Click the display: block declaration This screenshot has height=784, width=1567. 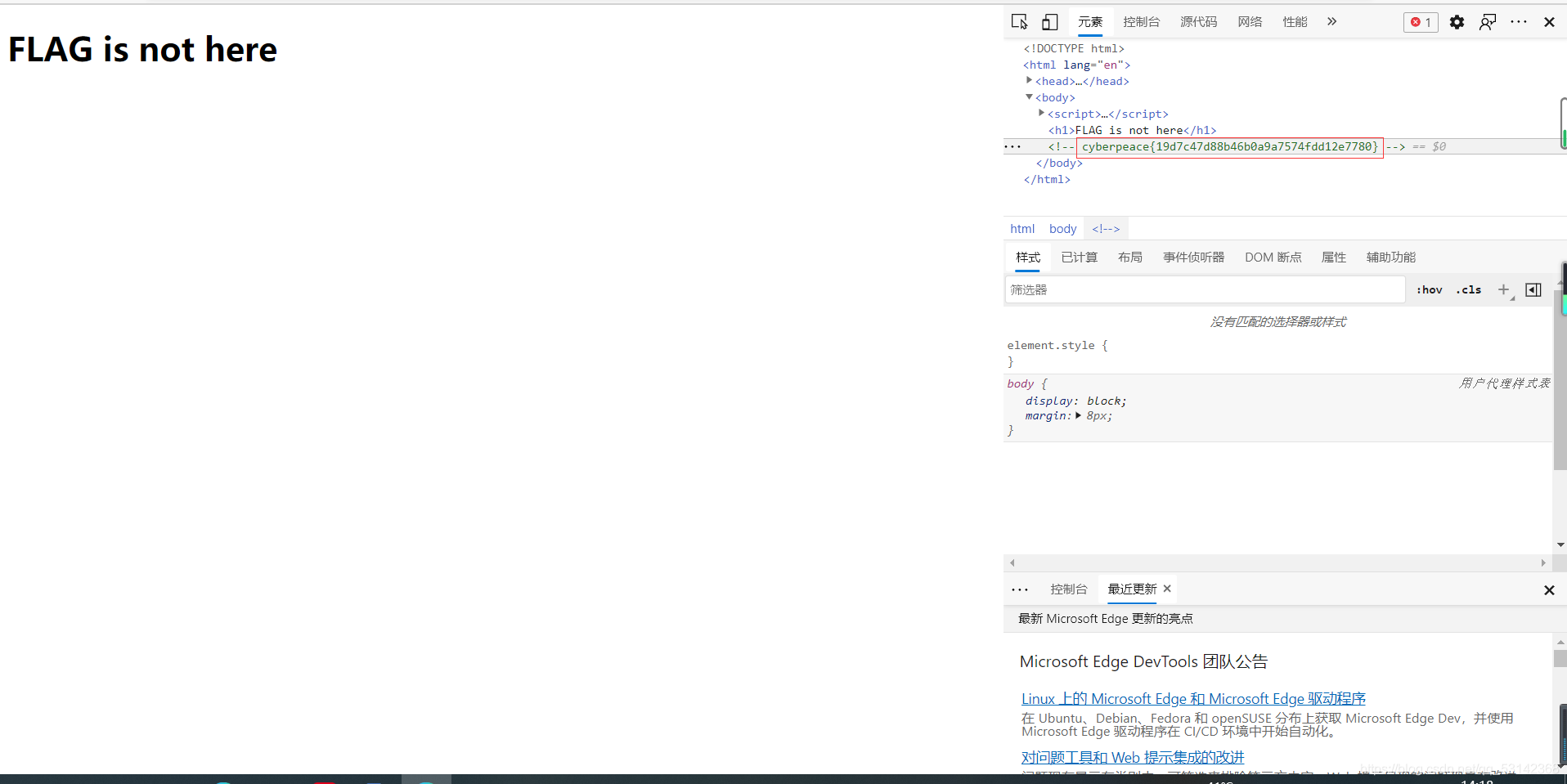coord(1076,401)
